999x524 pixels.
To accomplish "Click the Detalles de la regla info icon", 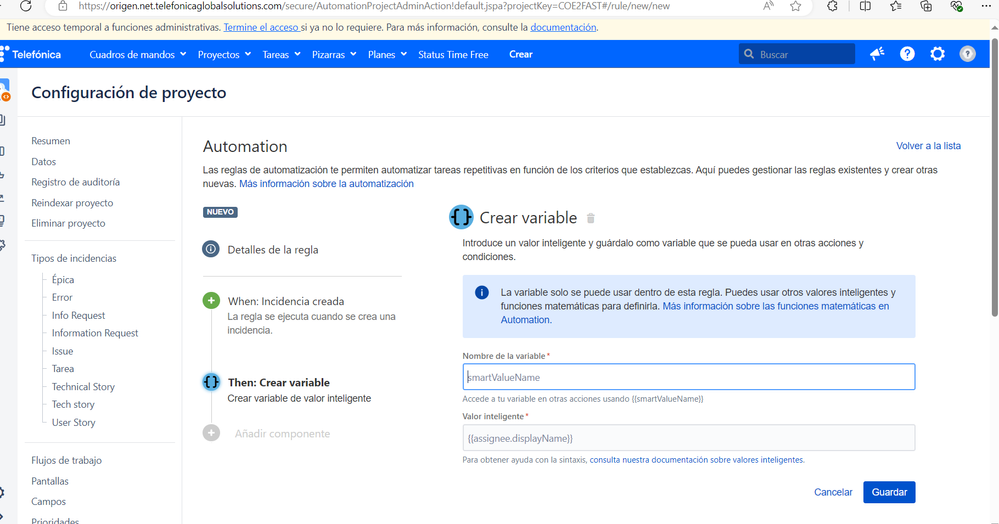I will click(211, 249).
